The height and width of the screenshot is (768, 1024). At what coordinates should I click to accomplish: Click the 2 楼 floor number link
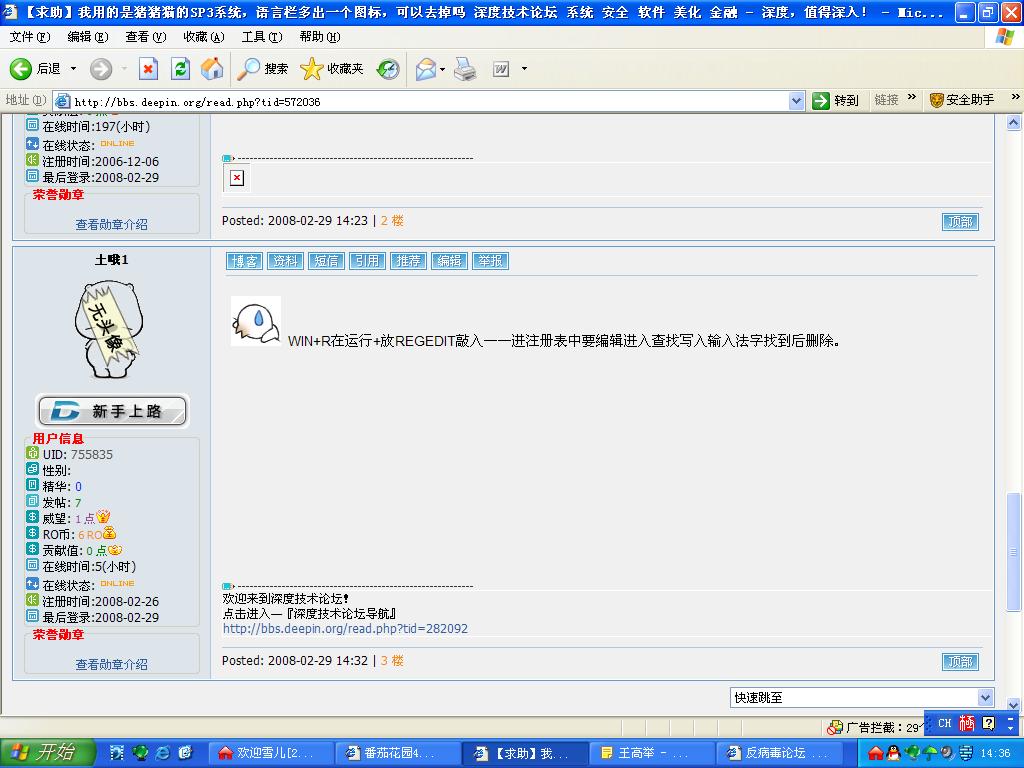tap(392, 221)
